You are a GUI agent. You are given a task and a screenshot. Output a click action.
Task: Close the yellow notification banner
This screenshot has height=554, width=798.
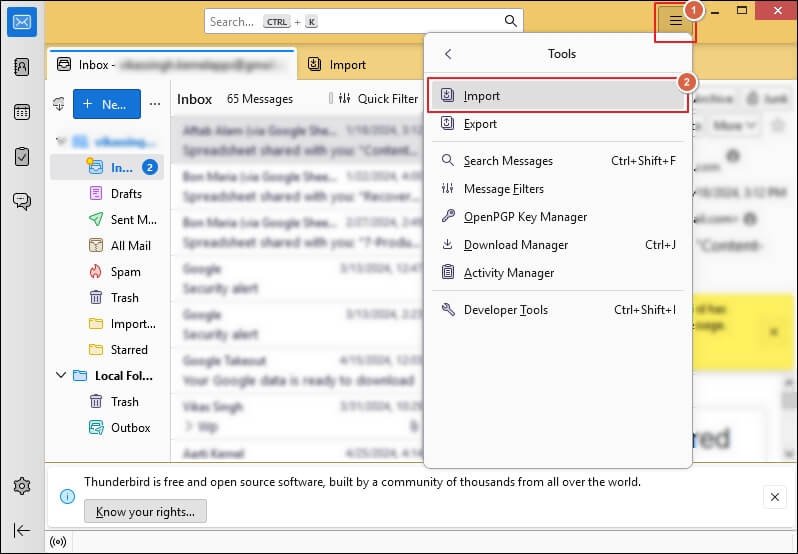774,332
